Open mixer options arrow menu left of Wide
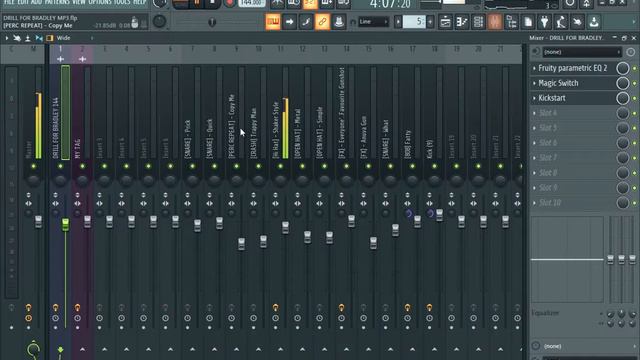This screenshot has width=640, height=360. 7,38
